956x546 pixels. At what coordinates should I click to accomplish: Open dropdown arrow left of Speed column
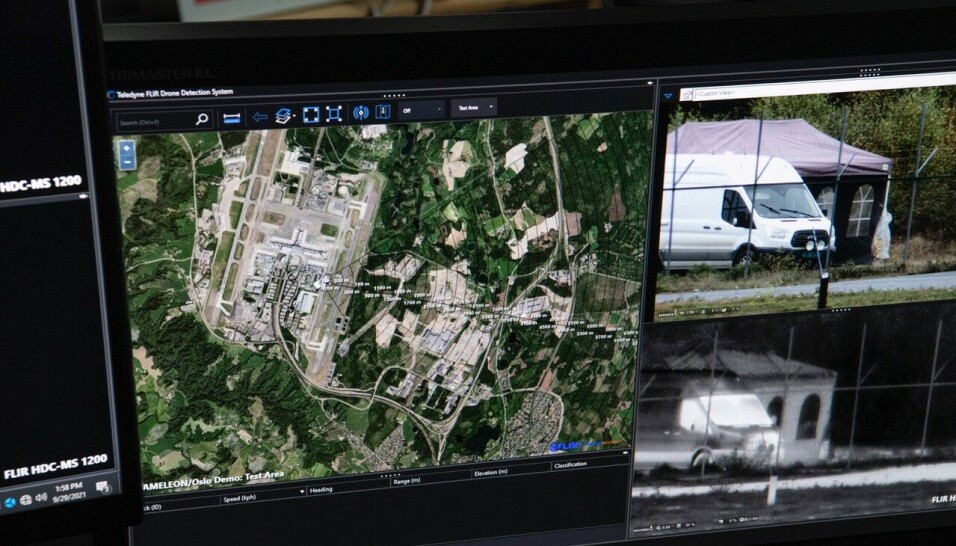301,492
